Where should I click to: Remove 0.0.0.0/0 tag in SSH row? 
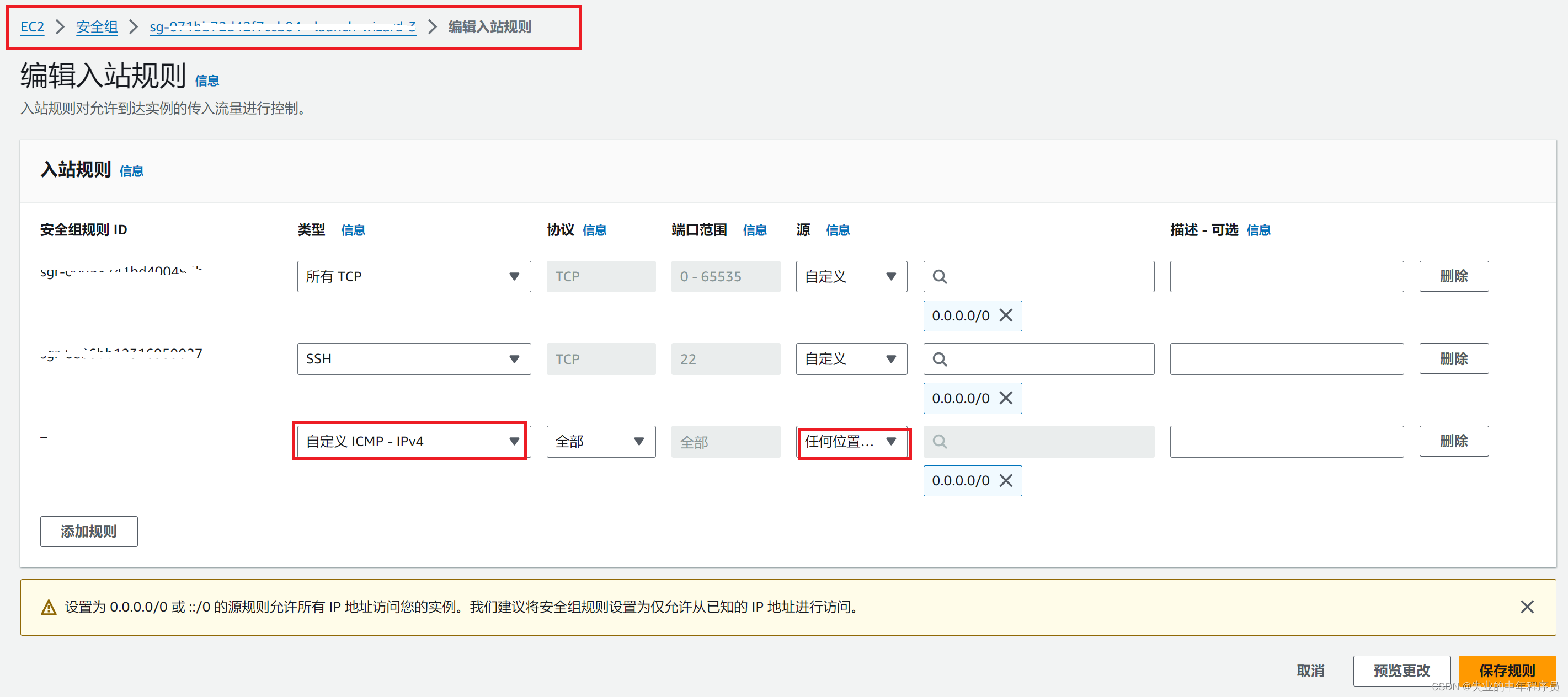click(x=1006, y=398)
